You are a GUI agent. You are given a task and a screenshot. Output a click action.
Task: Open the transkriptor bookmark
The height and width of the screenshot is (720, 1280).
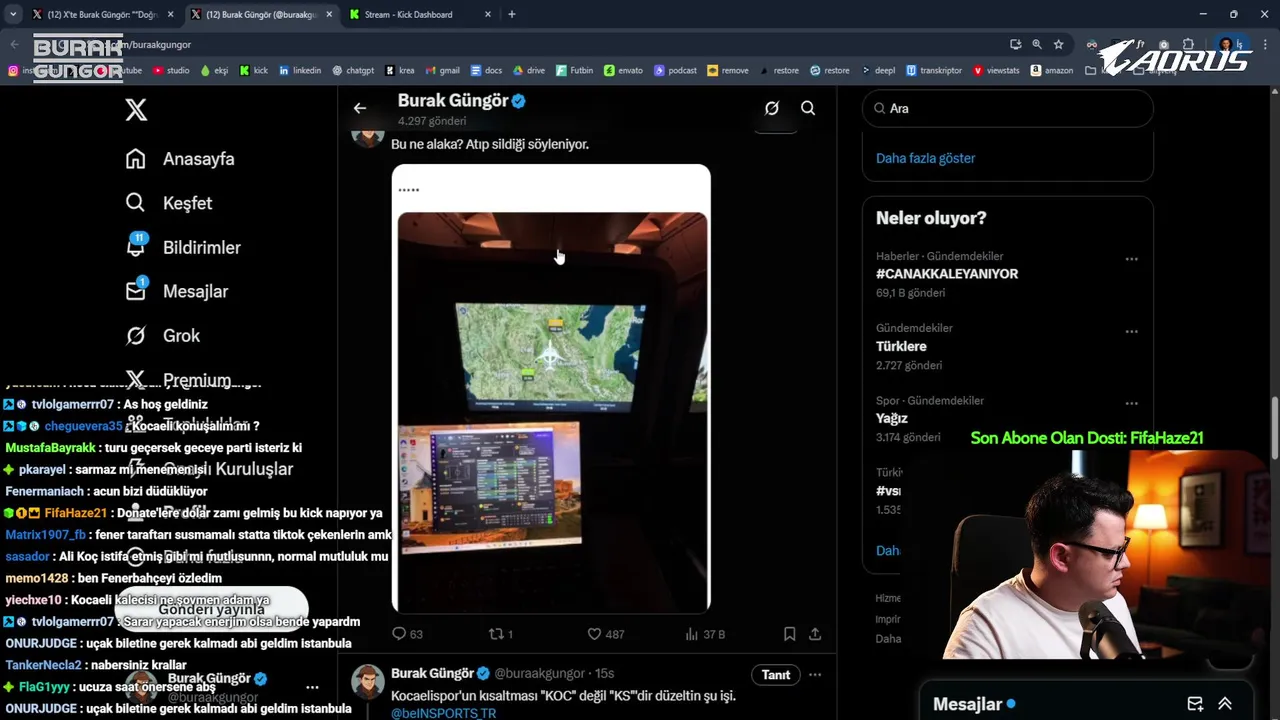tap(934, 71)
